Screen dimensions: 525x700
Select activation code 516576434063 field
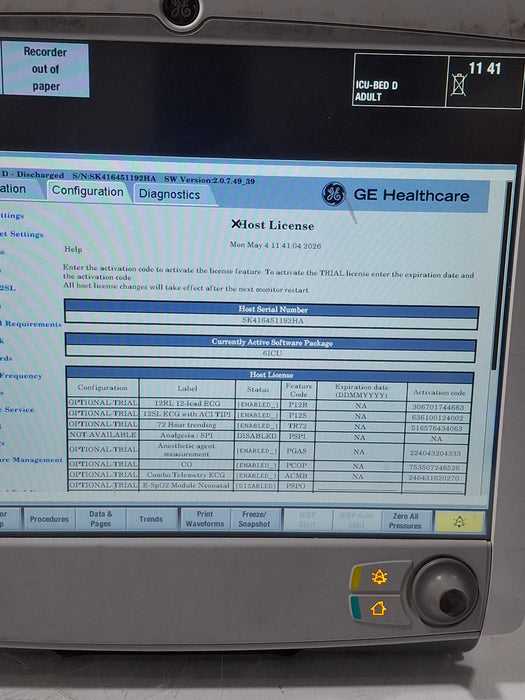coord(438,429)
